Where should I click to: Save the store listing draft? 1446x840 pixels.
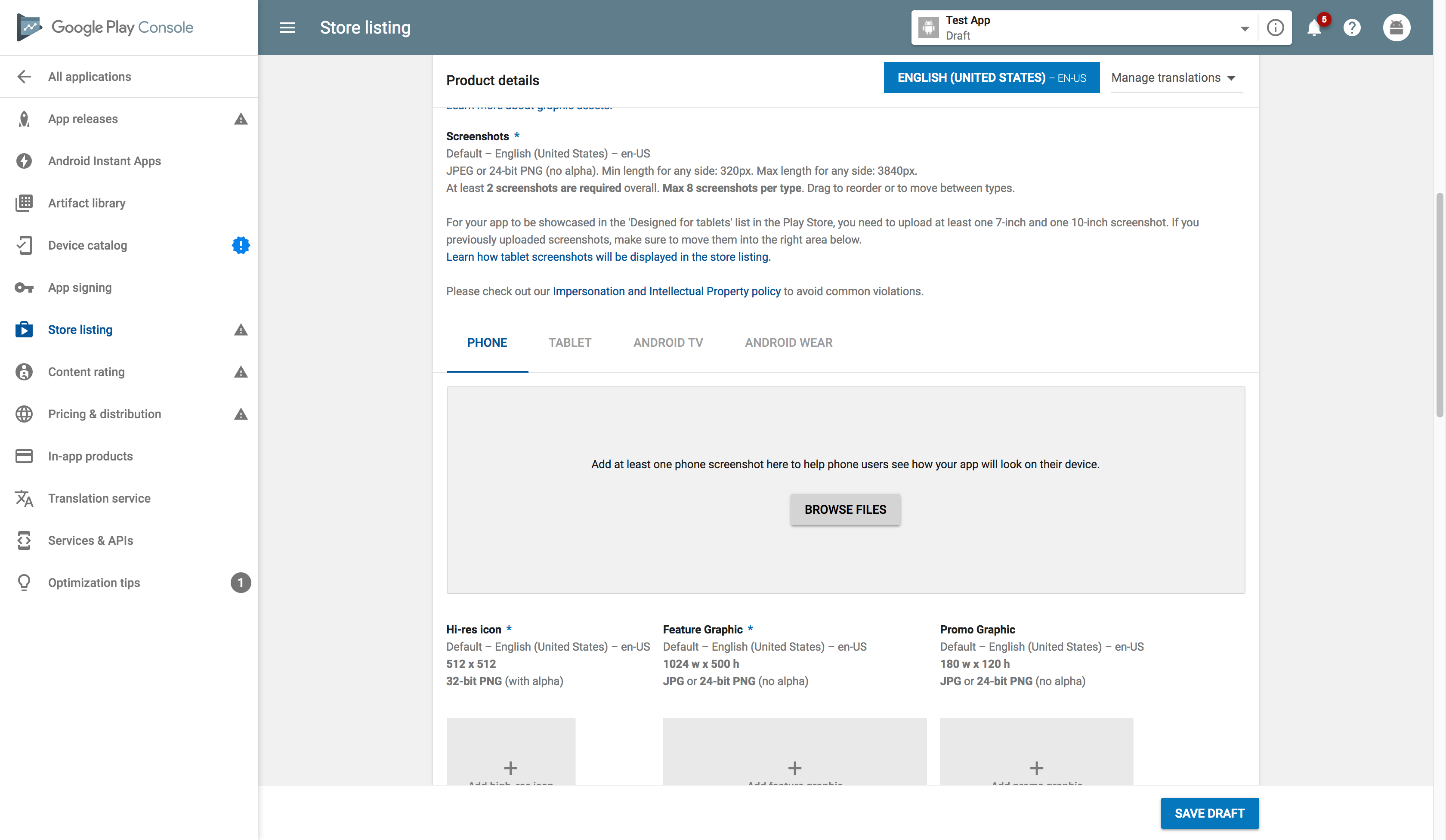(x=1209, y=813)
